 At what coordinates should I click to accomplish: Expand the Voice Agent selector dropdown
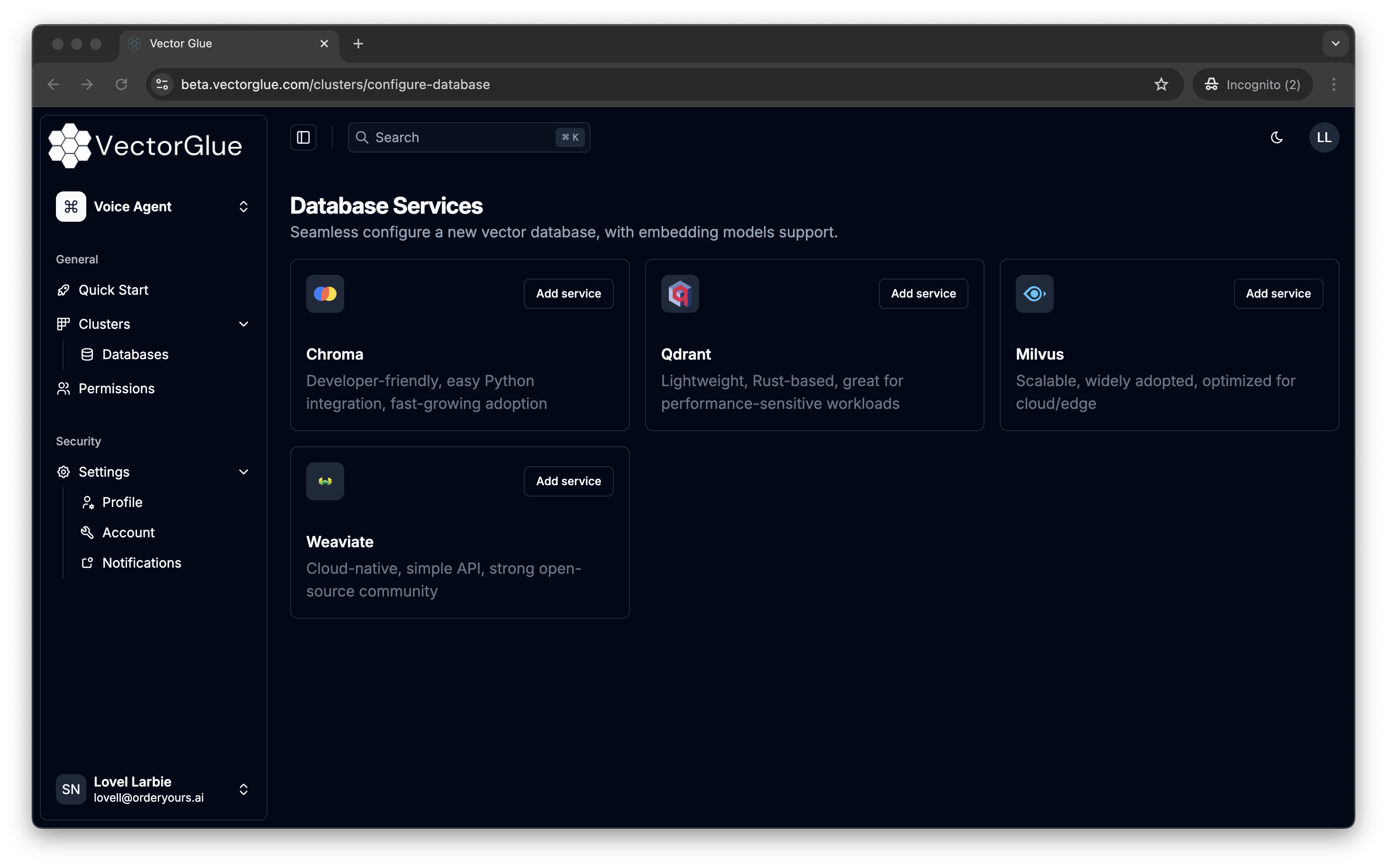[x=243, y=206]
